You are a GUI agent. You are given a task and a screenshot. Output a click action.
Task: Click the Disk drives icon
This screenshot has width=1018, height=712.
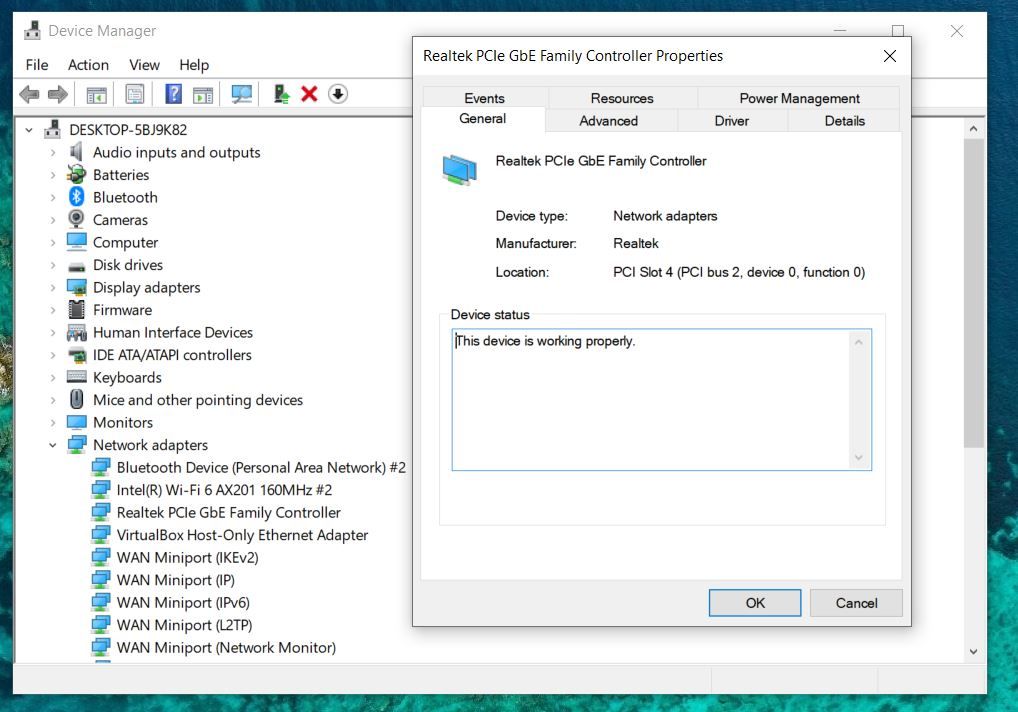coord(77,266)
